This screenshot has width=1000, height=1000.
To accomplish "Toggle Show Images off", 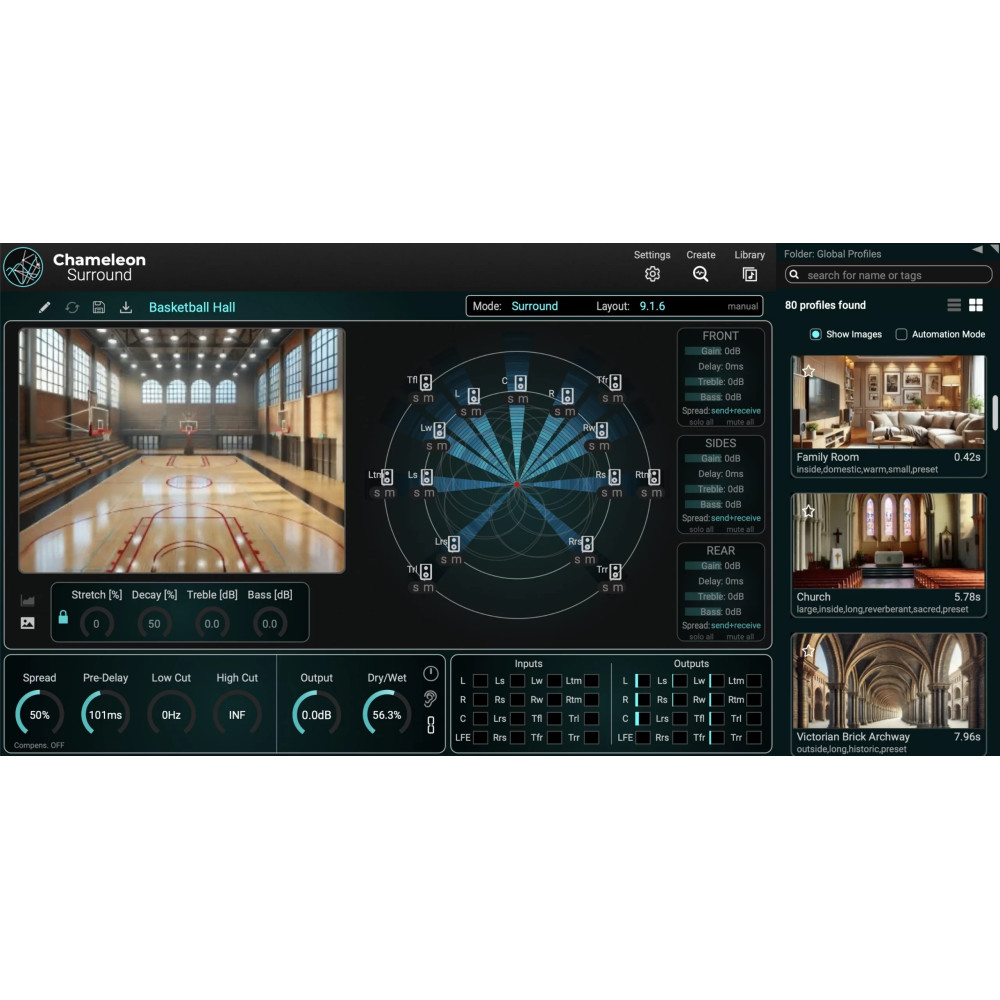I will [x=817, y=334].
